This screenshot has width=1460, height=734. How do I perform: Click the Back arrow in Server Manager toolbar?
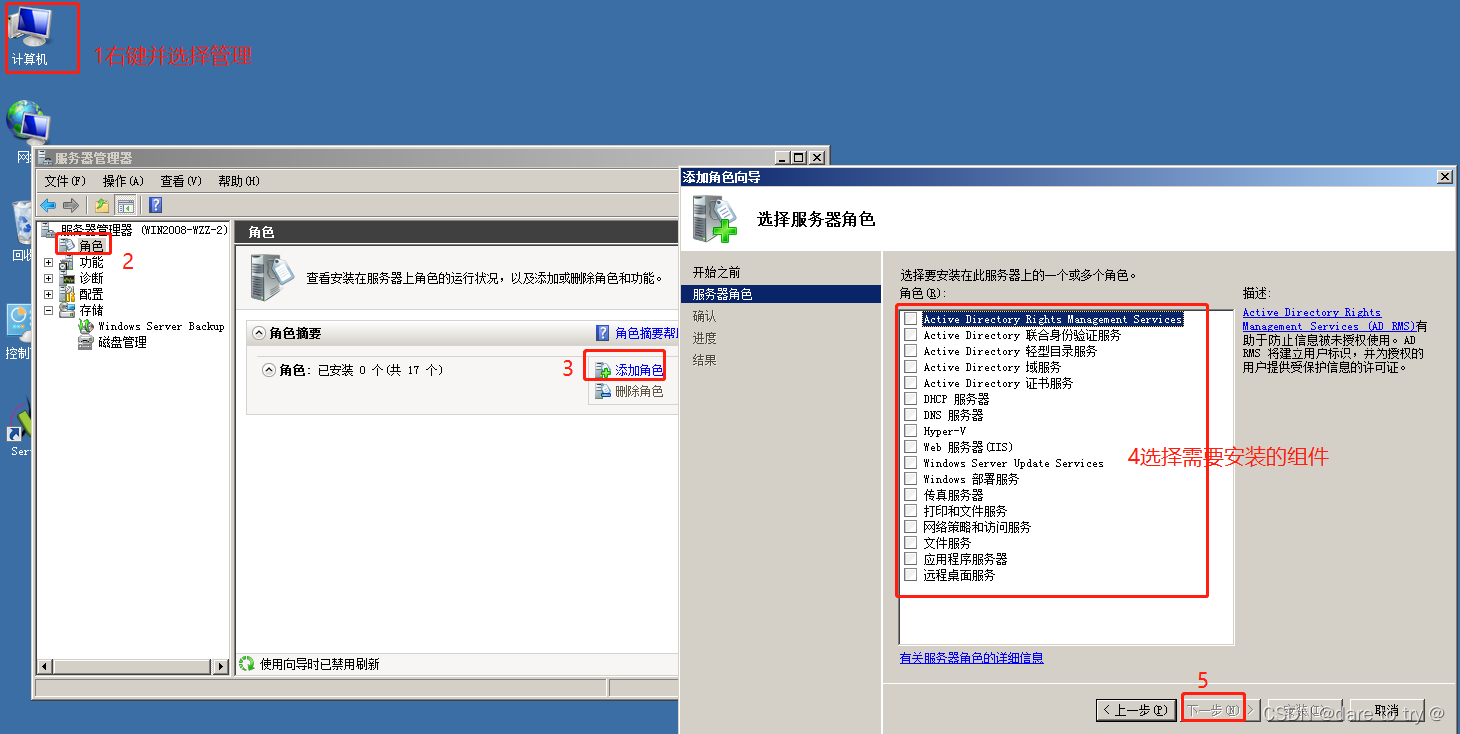[48, 205]
